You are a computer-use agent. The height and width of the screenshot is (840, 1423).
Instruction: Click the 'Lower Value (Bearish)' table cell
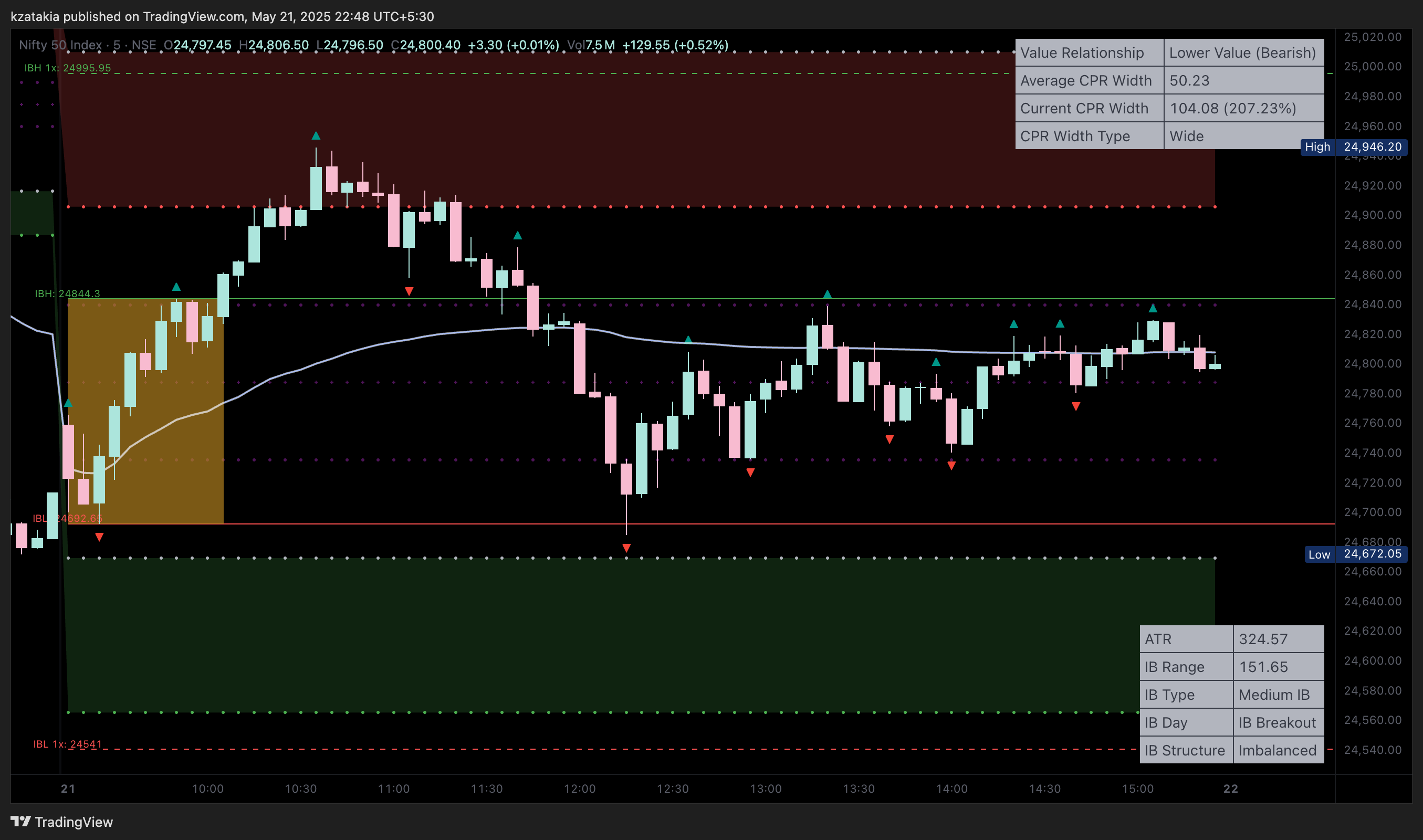click(x=1243, y=52)
